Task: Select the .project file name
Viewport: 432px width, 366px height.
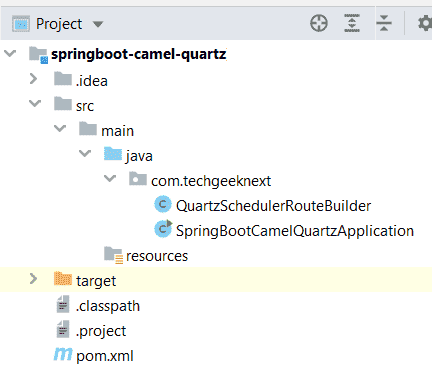Action: click(x=101, y=331)
